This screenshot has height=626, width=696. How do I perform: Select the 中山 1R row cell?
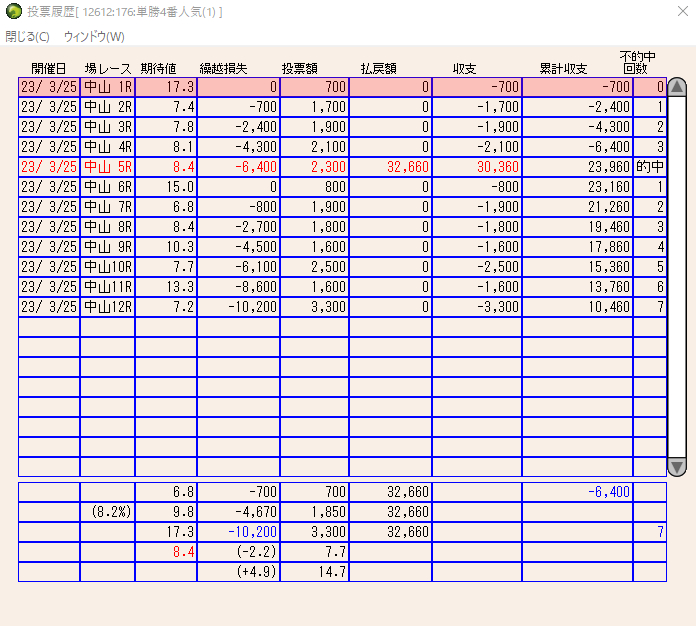[107, 87]
